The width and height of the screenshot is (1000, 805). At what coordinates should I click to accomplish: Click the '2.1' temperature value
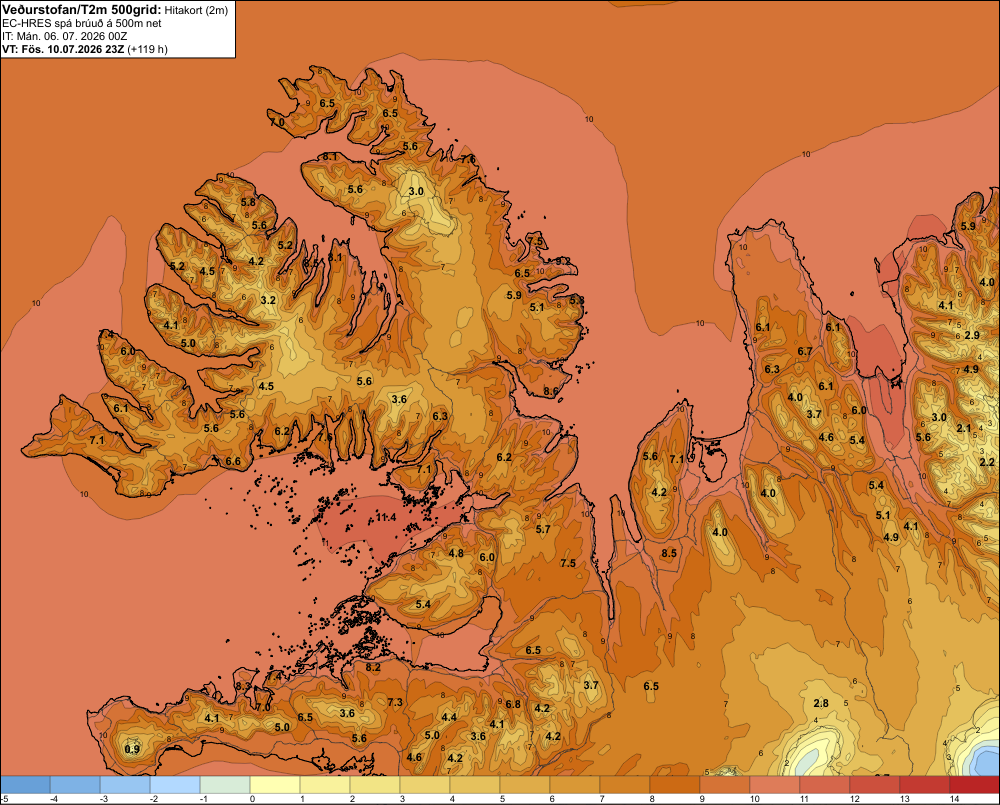tap(964, 429)
